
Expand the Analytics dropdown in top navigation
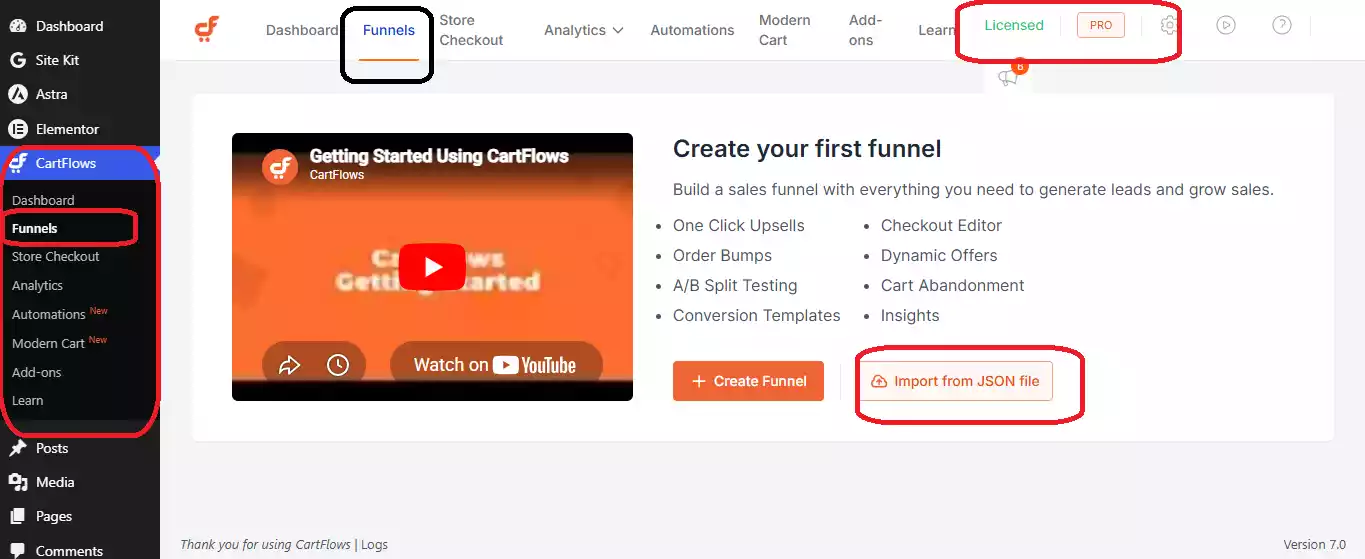pyautogui.click(x=584, y=30)
